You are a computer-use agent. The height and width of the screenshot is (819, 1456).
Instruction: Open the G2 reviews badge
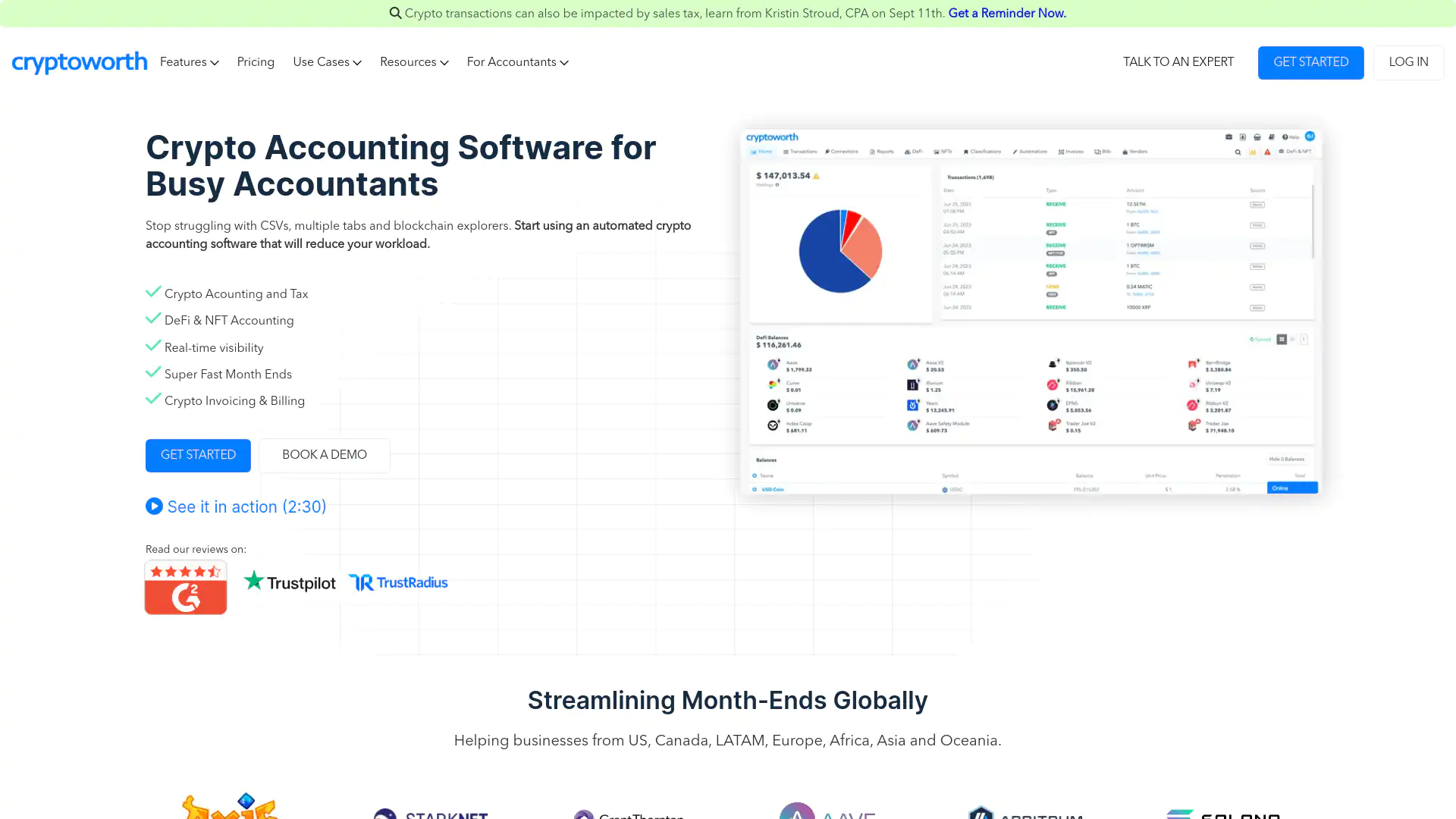click(186, 587)
